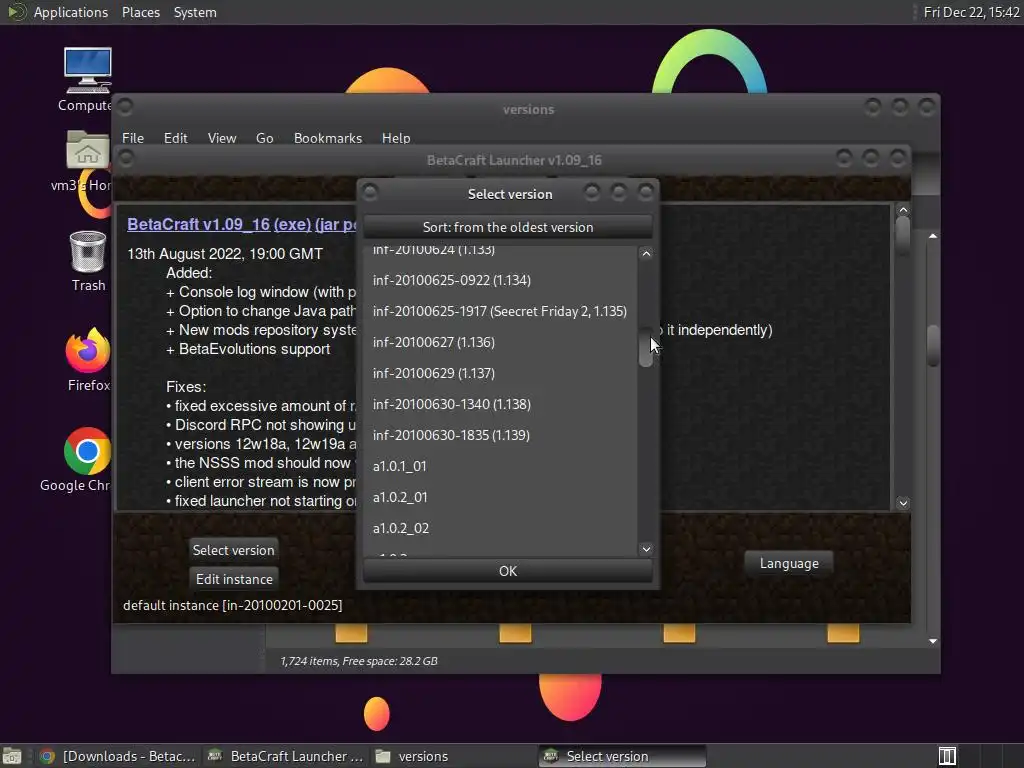
Task: Click the clock showing Fri Dec 22, 15:42
Action: point(971,12)
